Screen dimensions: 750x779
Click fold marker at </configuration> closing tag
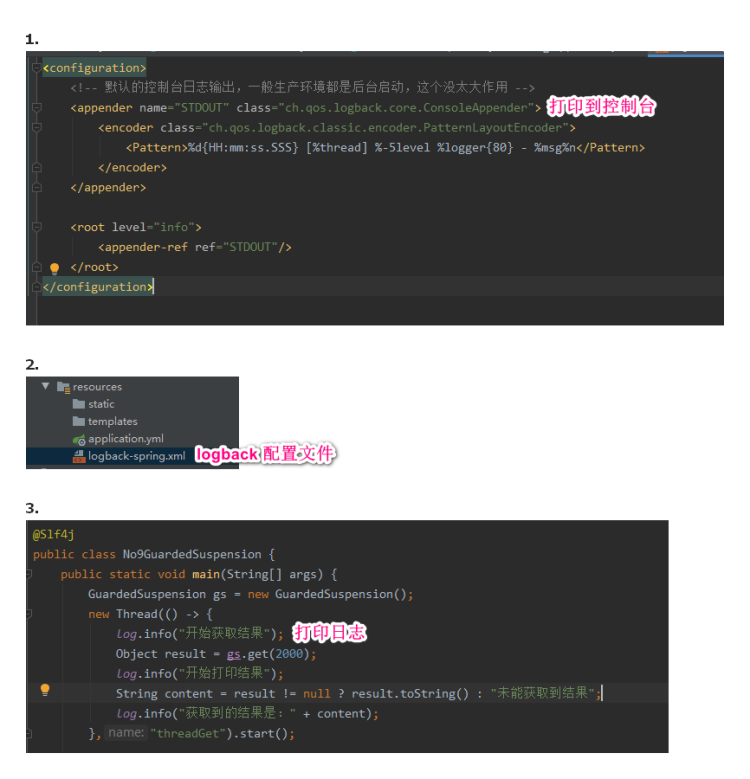[36, 287]
